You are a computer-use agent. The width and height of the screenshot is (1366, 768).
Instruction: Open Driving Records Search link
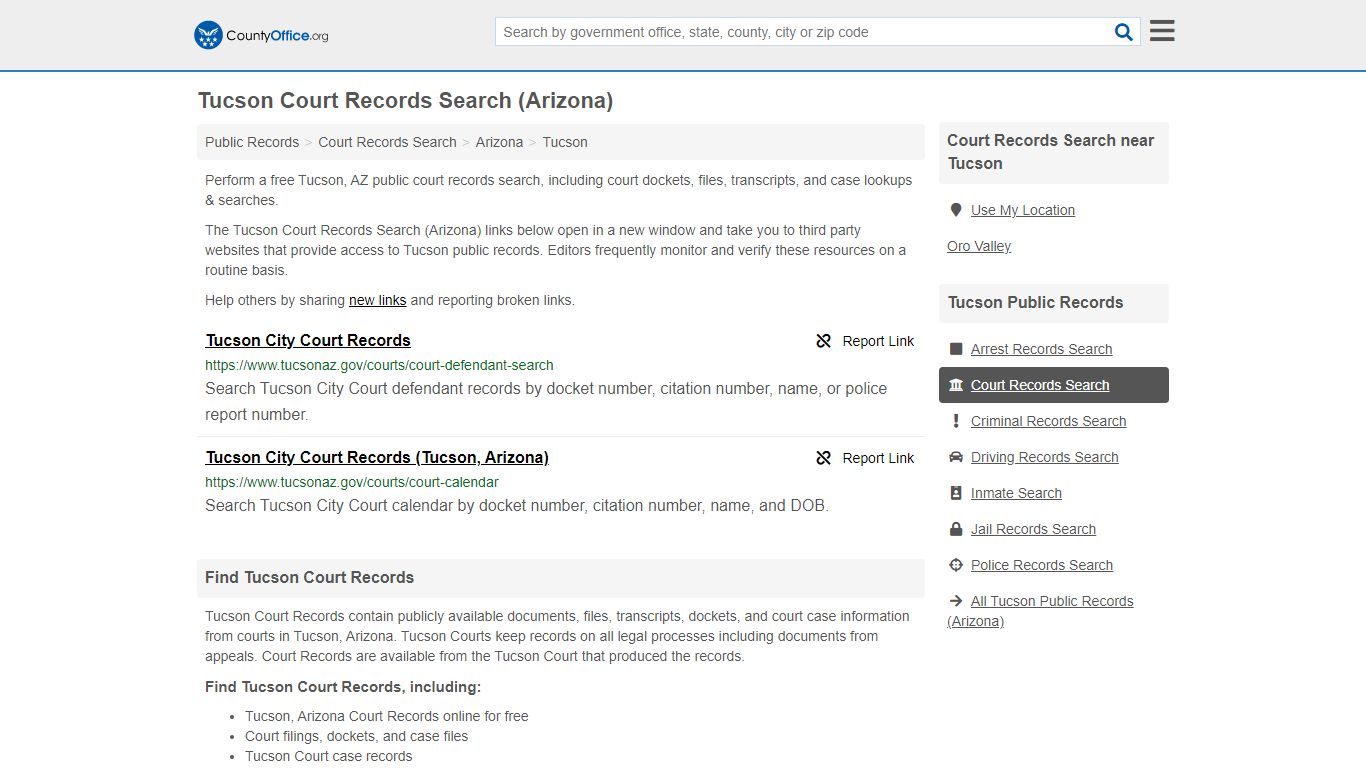[1044, 457]
